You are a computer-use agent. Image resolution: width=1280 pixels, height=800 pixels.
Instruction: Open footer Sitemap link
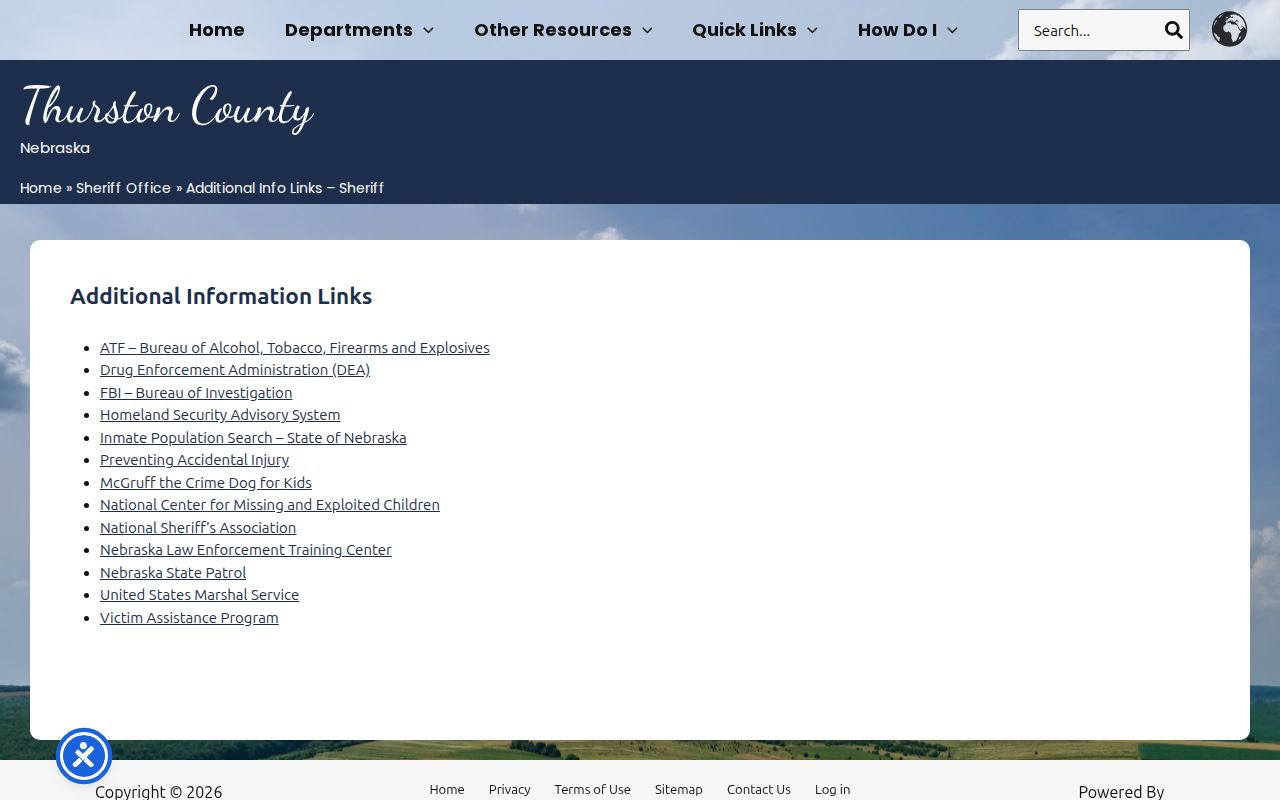679,789
